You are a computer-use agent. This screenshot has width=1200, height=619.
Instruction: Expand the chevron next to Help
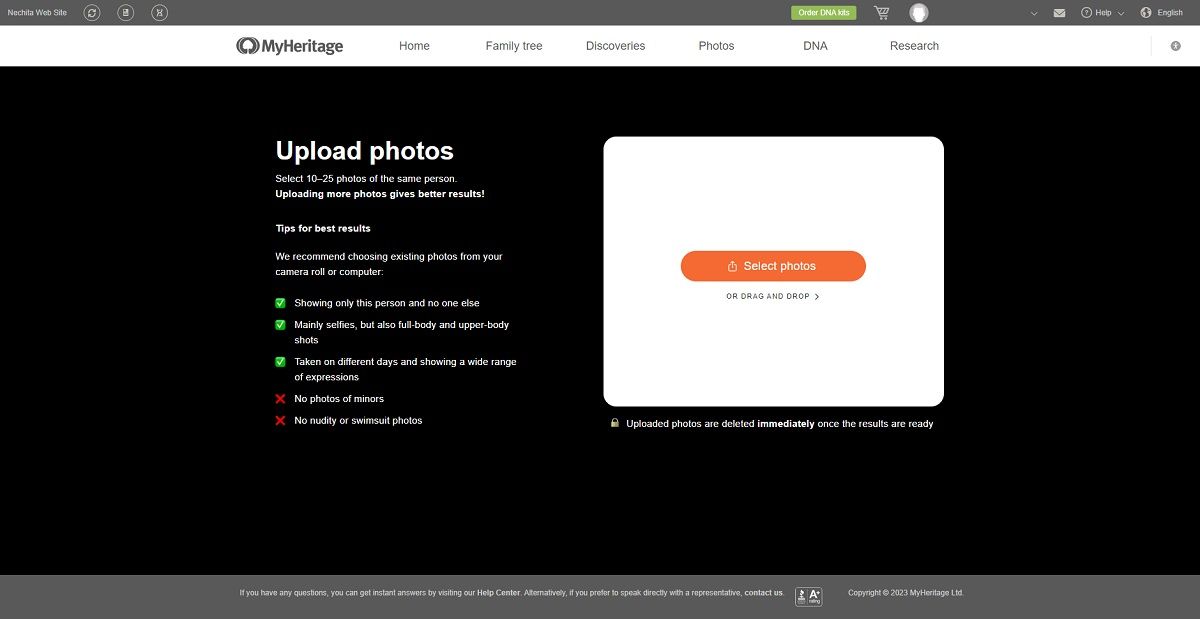[x=1121, y=12]
